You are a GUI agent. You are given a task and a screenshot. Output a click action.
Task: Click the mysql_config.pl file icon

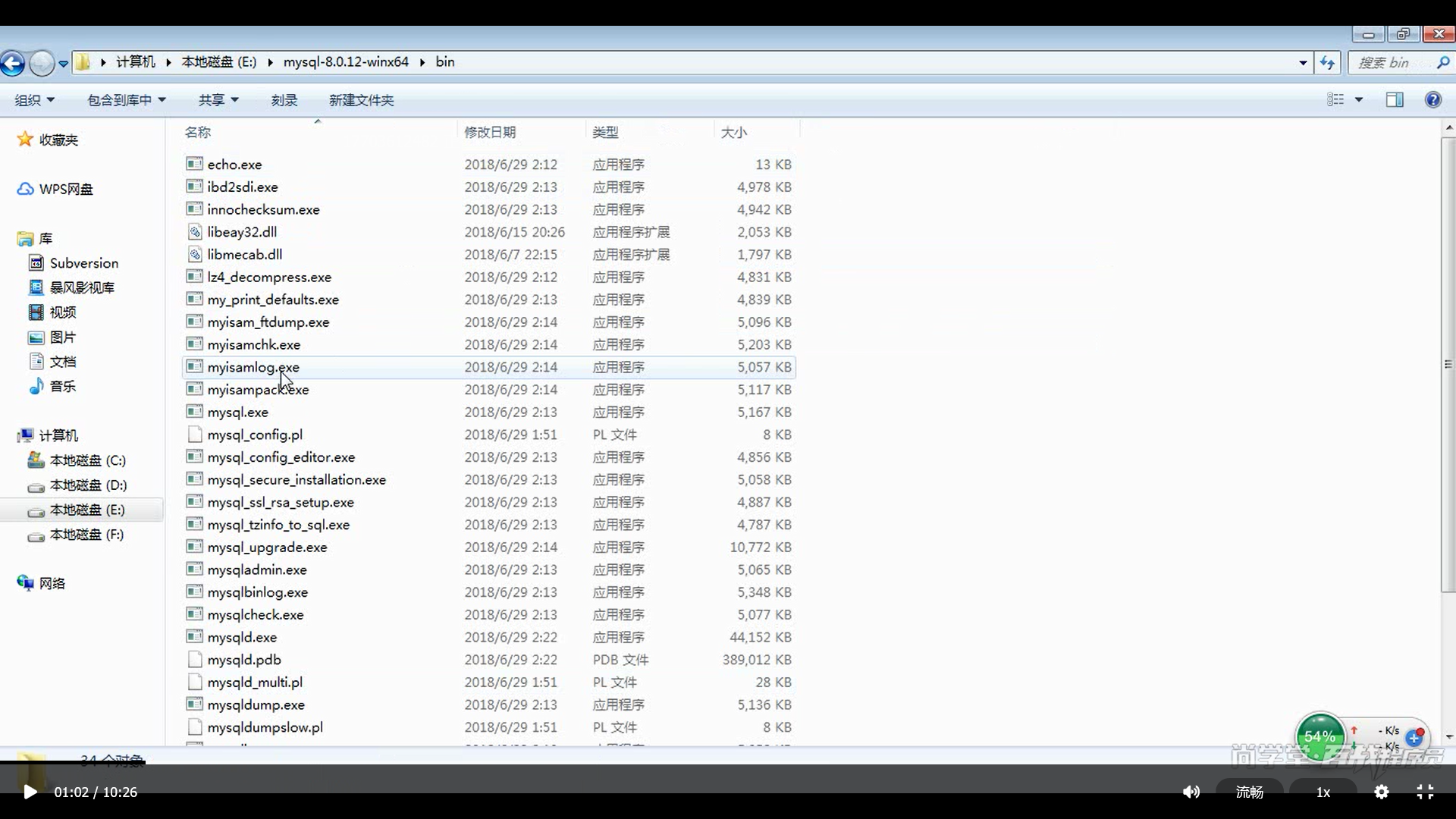195,435
